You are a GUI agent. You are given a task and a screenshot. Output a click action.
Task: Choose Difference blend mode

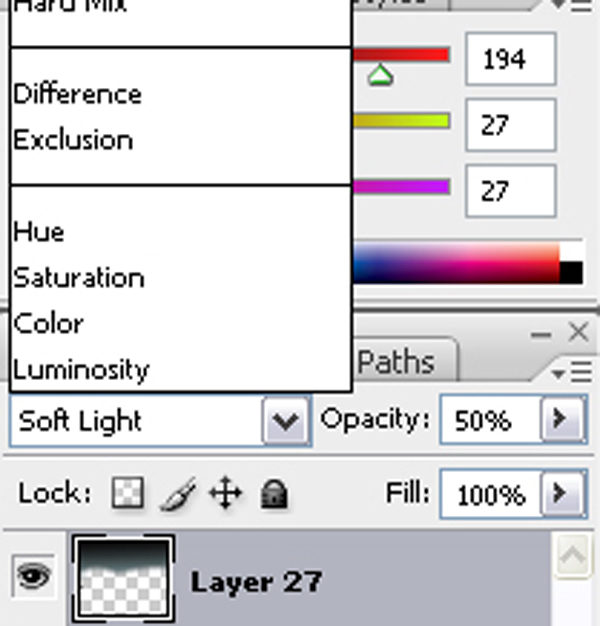77,94
